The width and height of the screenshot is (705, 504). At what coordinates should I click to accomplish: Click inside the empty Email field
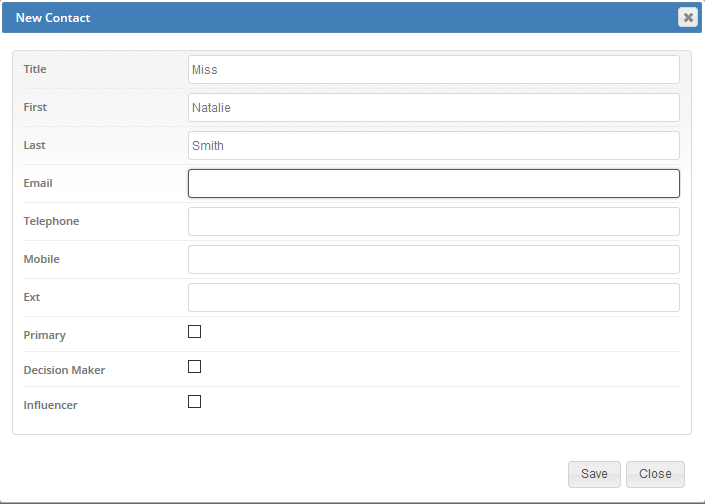433,183
